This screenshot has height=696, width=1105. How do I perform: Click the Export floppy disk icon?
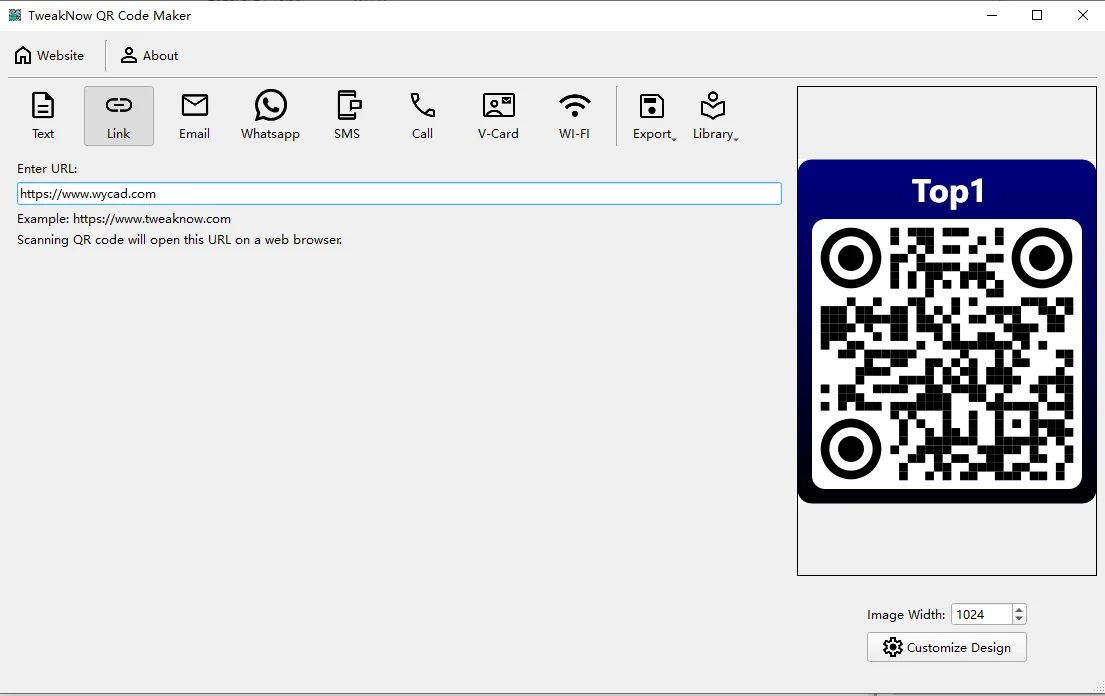pyautogui.click(x=651, y=105)
